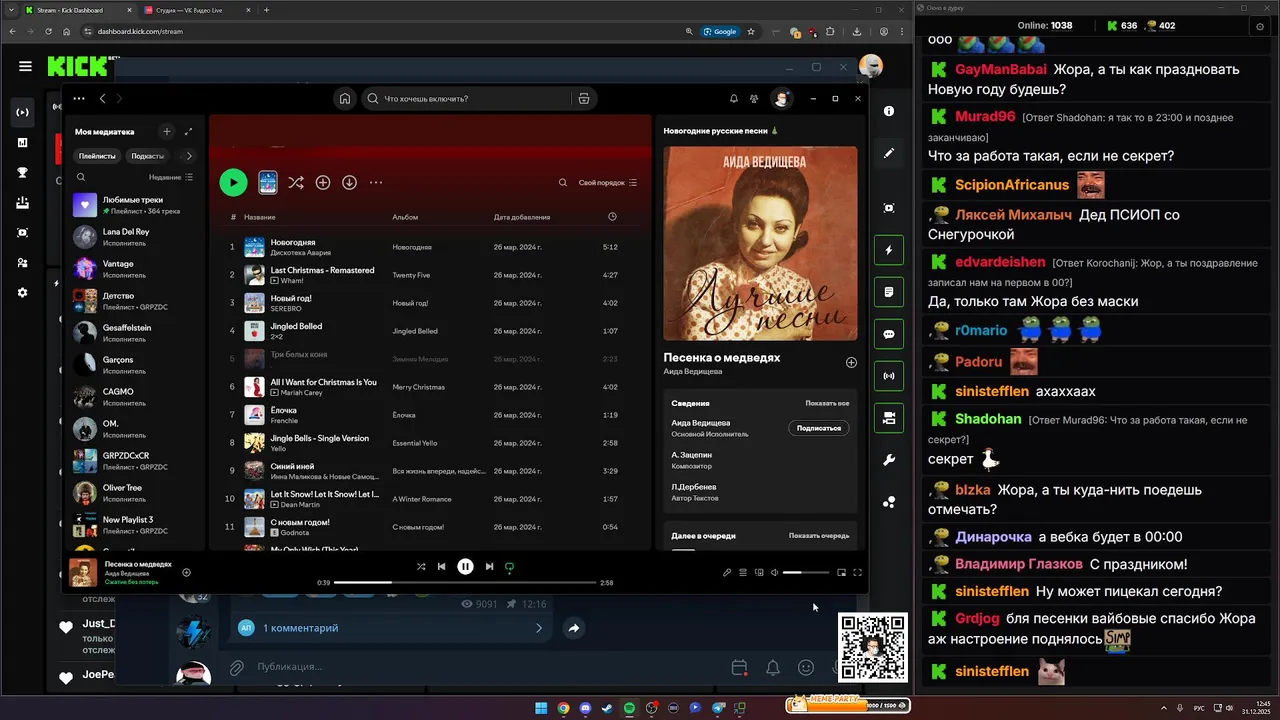
Task: Bookmark the page with the star icon
Action: pyautogui.click(x=752, y=31)
